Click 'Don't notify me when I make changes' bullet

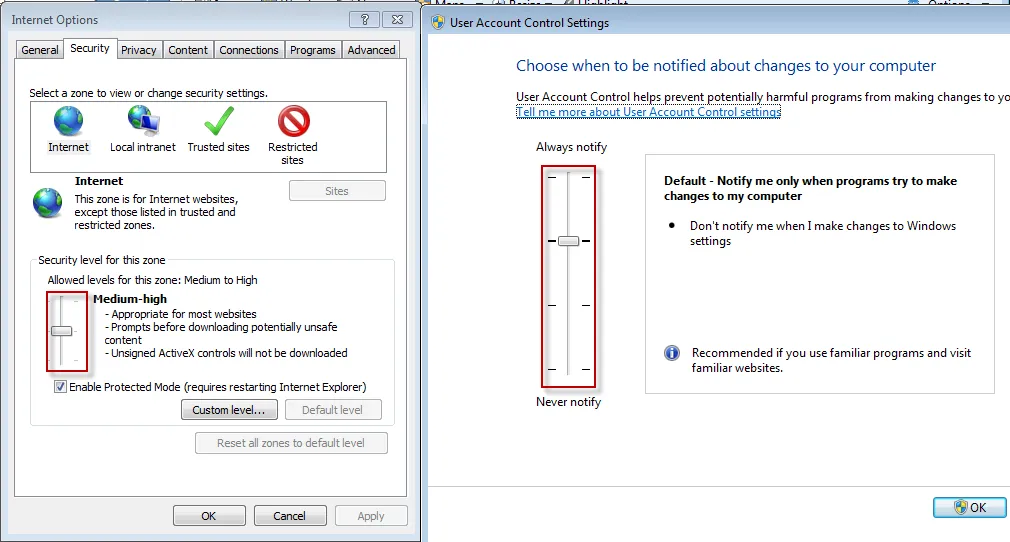click(823, 233)
